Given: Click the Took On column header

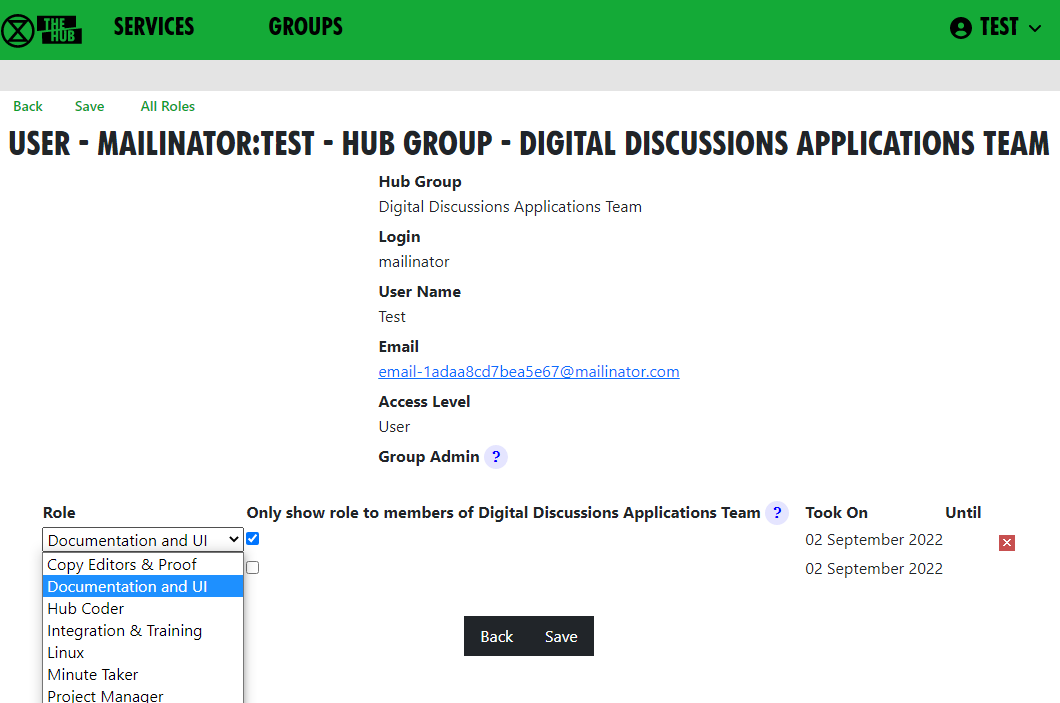Looking at the screenshot, I should pyautogui.click(x=836, y=512).
